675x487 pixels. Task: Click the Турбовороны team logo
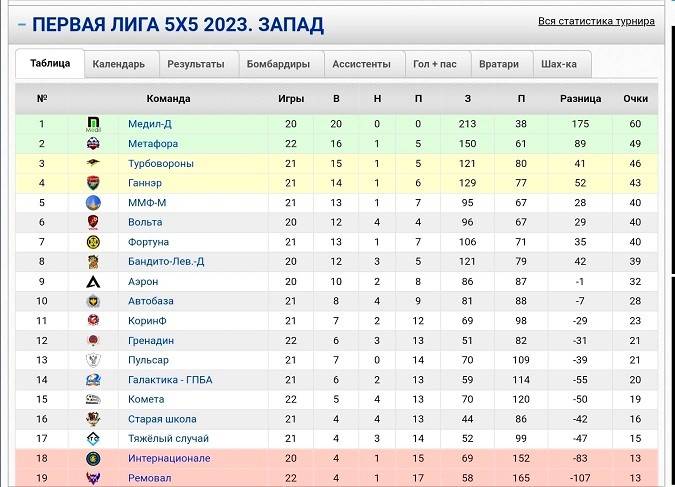tap(93, 163)
